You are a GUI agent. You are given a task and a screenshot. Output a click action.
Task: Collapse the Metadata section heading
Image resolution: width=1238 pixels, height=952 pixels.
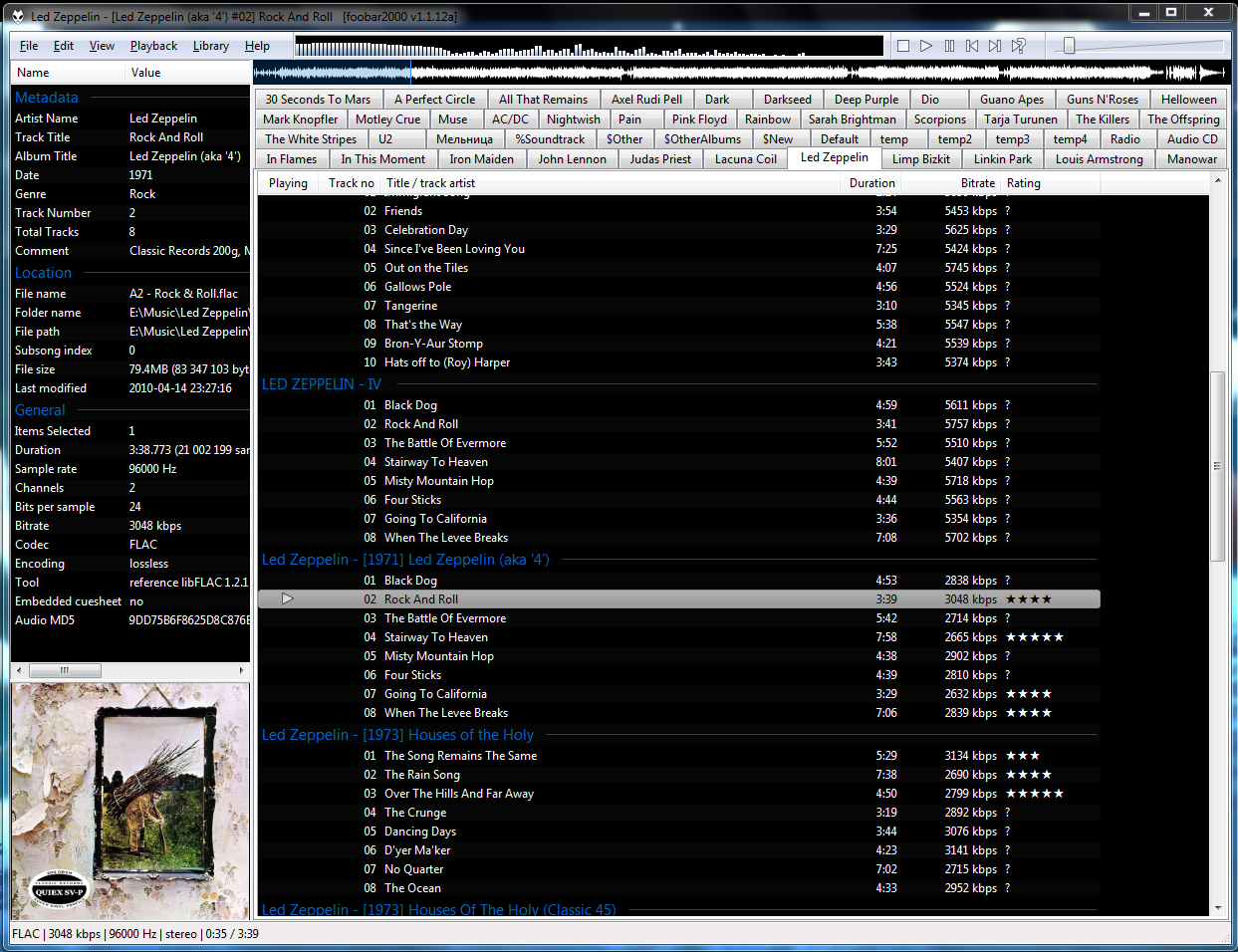pyautogui.click(x=47, y=98)
